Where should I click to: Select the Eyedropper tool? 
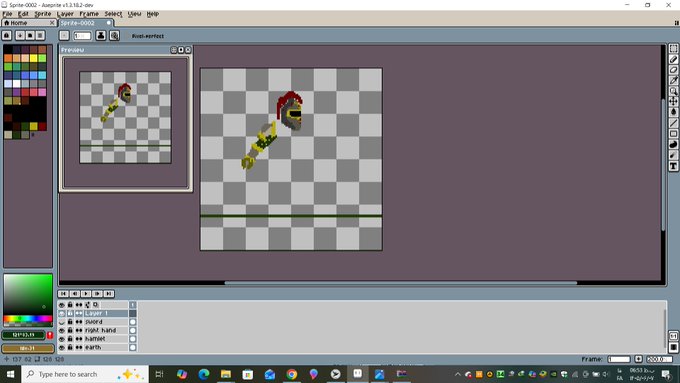click(x=673, y=80)
